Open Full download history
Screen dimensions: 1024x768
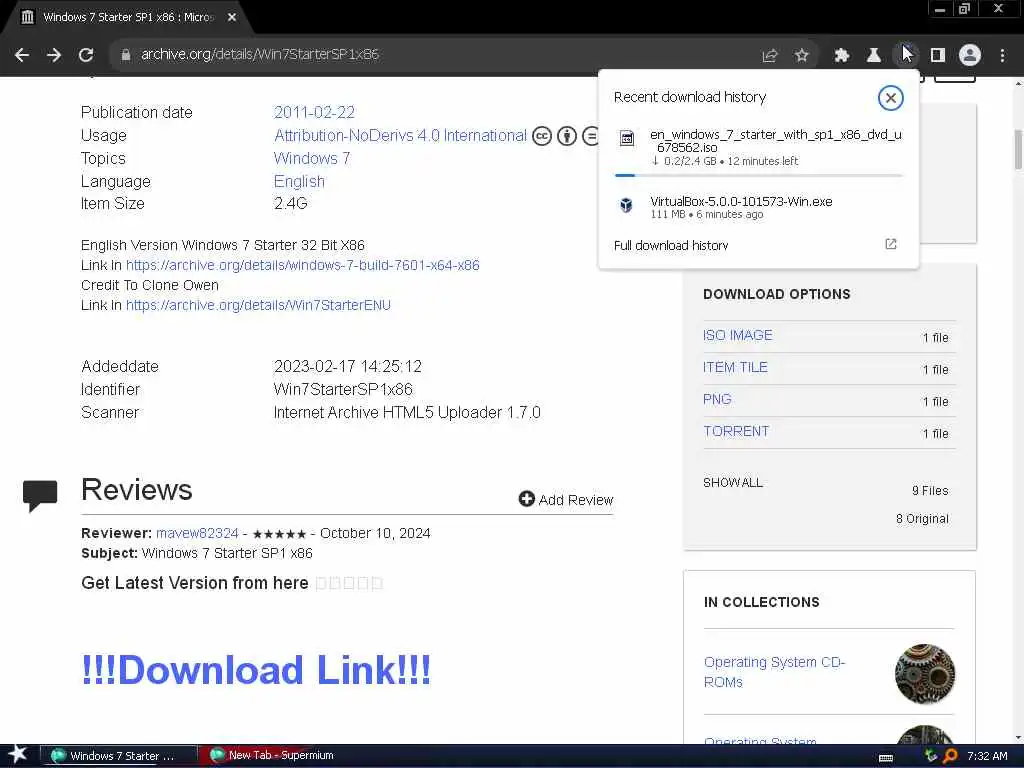tap(671, 246)
